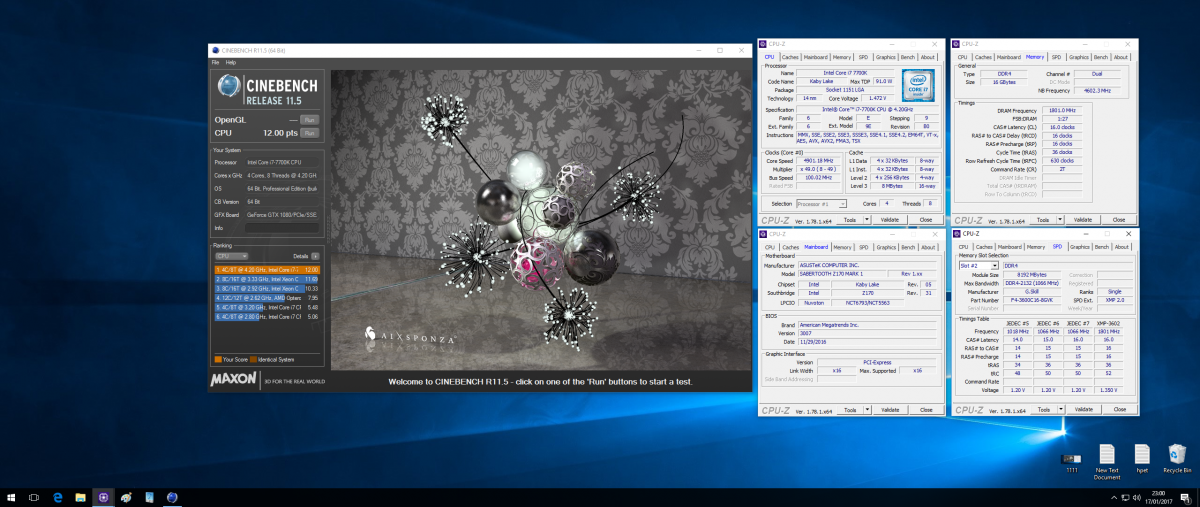Click the orange Your Score legend swatch
This screenshot has height=507, width=1200.
[x=217, y=359]
